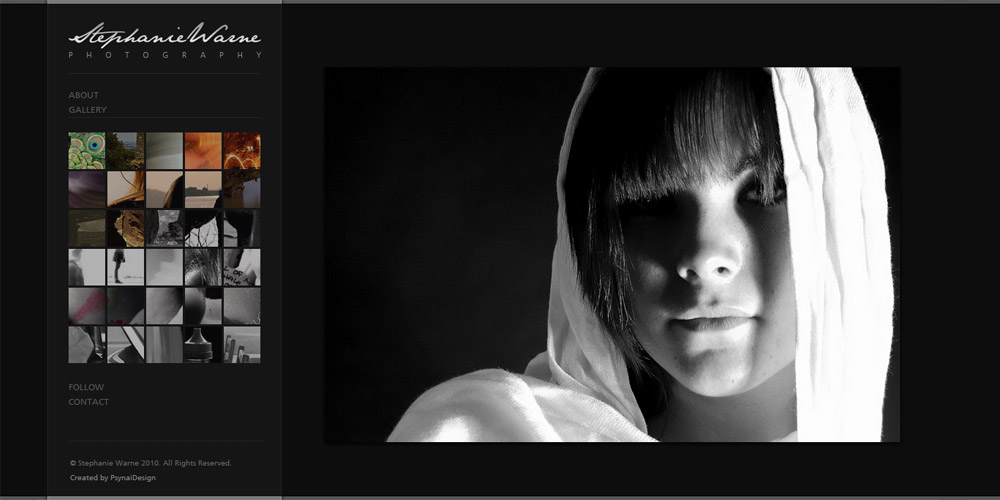
Task: Open the golden crumpled object thumbnail
Action: 125,229
